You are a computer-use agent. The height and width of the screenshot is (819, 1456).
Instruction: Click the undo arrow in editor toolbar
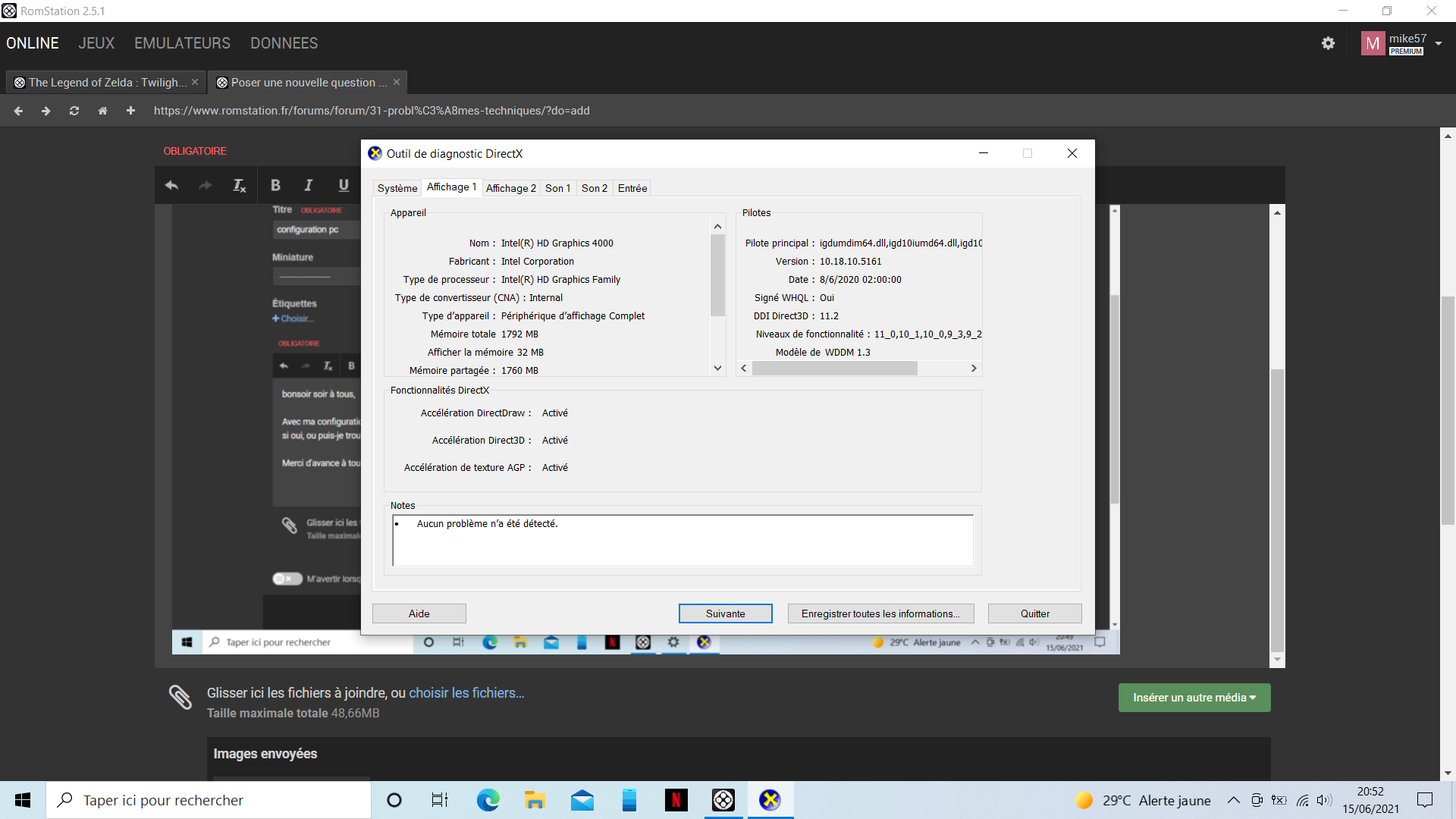coord(171,185)
